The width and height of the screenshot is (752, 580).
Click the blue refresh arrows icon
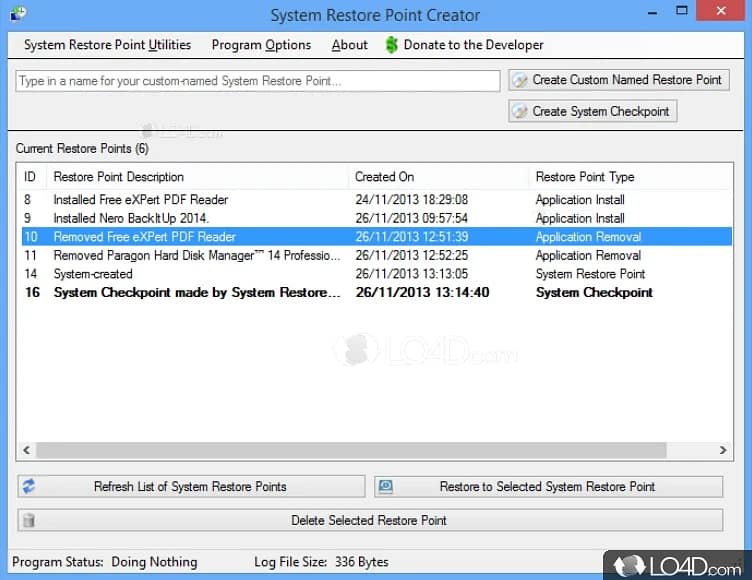[28, 486]
